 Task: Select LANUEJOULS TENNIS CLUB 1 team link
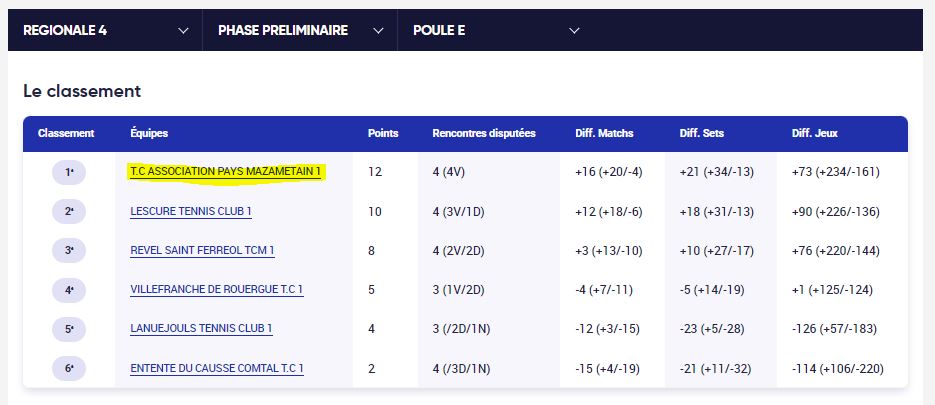201,329
